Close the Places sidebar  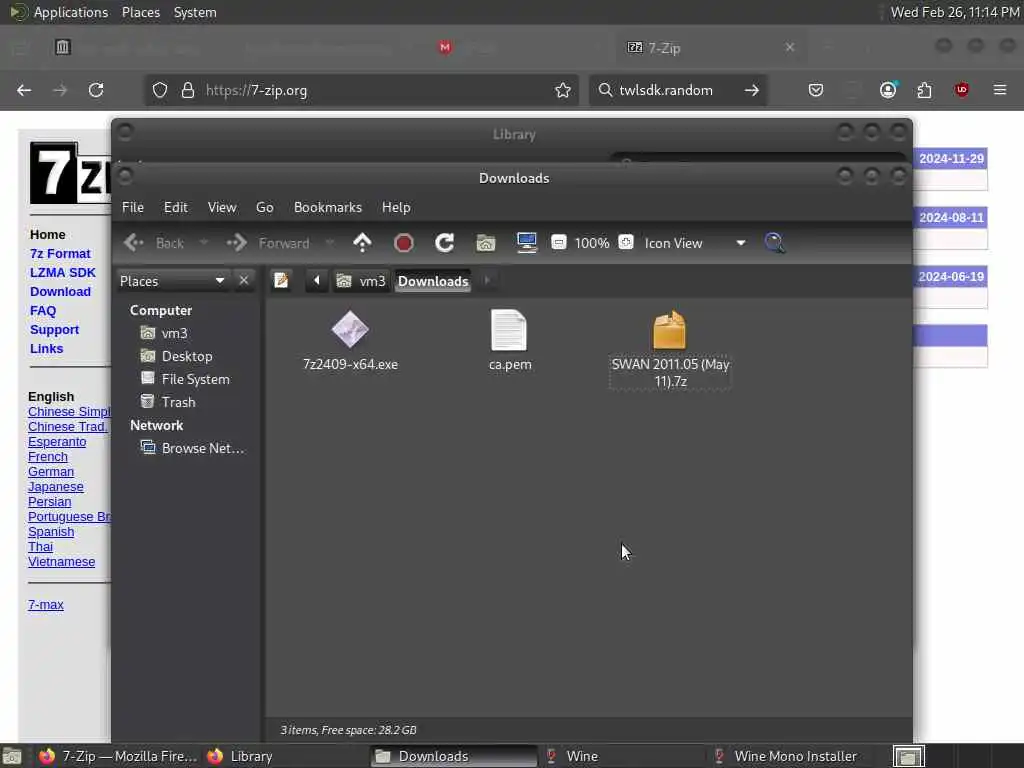tap(244, 281)
